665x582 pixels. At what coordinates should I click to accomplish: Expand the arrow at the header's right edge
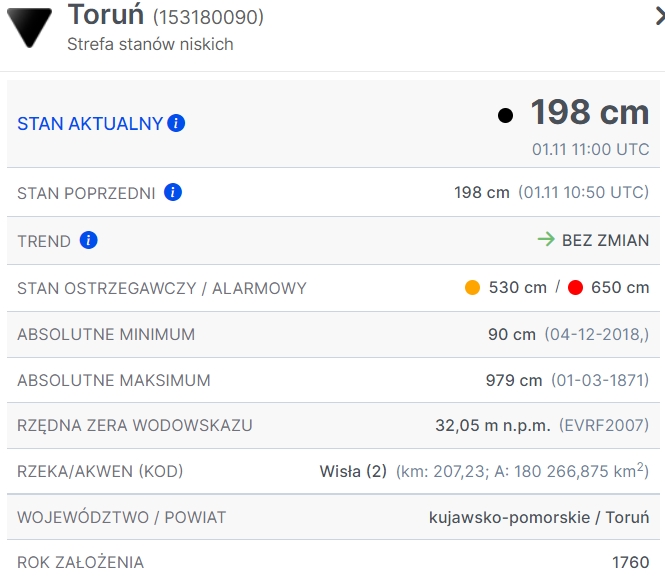[657, 16]
